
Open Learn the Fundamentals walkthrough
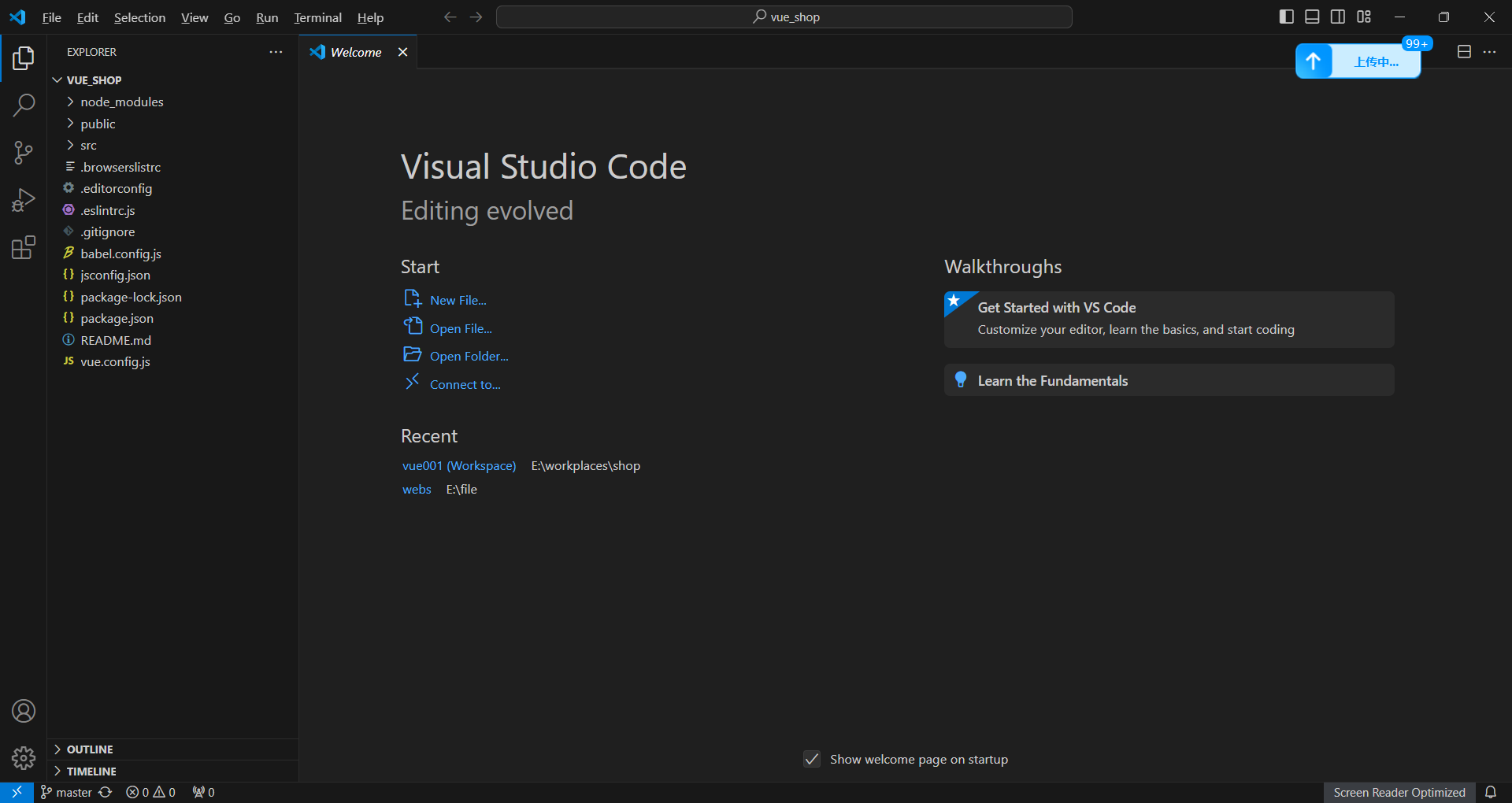pos(1169,380)
